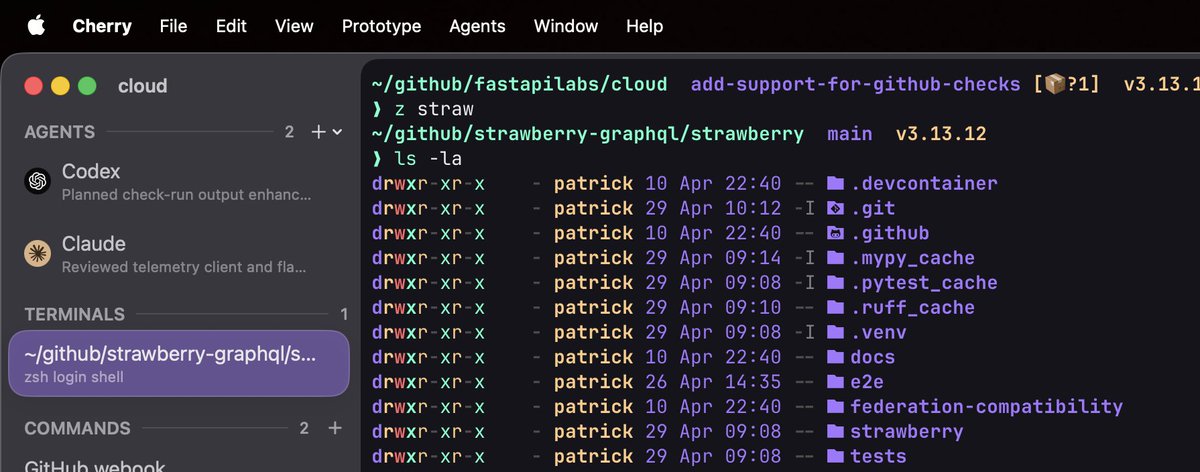
Task: Click the federation-compatibility directory name
Action: [x=987, y=407]
